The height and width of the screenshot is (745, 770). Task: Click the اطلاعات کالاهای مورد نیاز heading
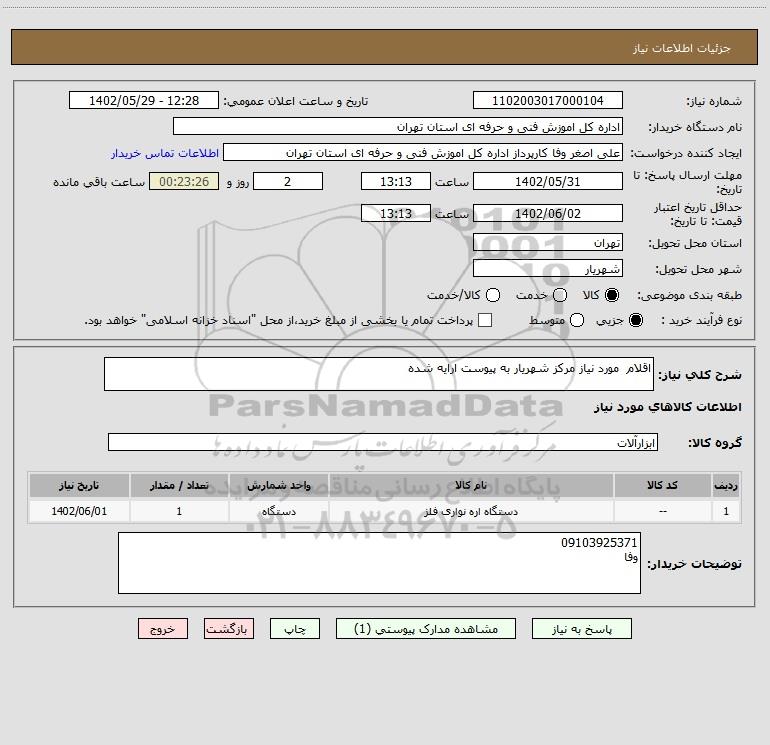667,407
